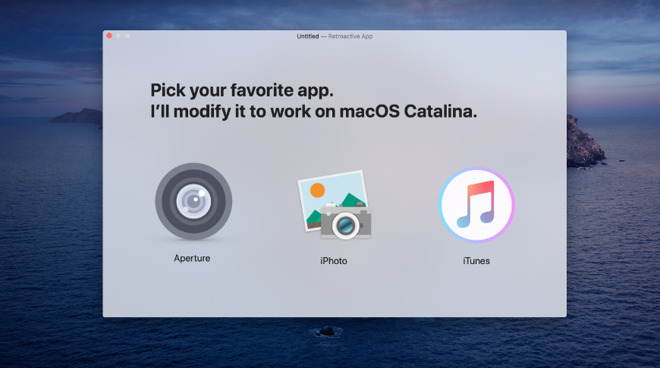Click the "Pick your favorite app." heading

(x=242, y=90)
